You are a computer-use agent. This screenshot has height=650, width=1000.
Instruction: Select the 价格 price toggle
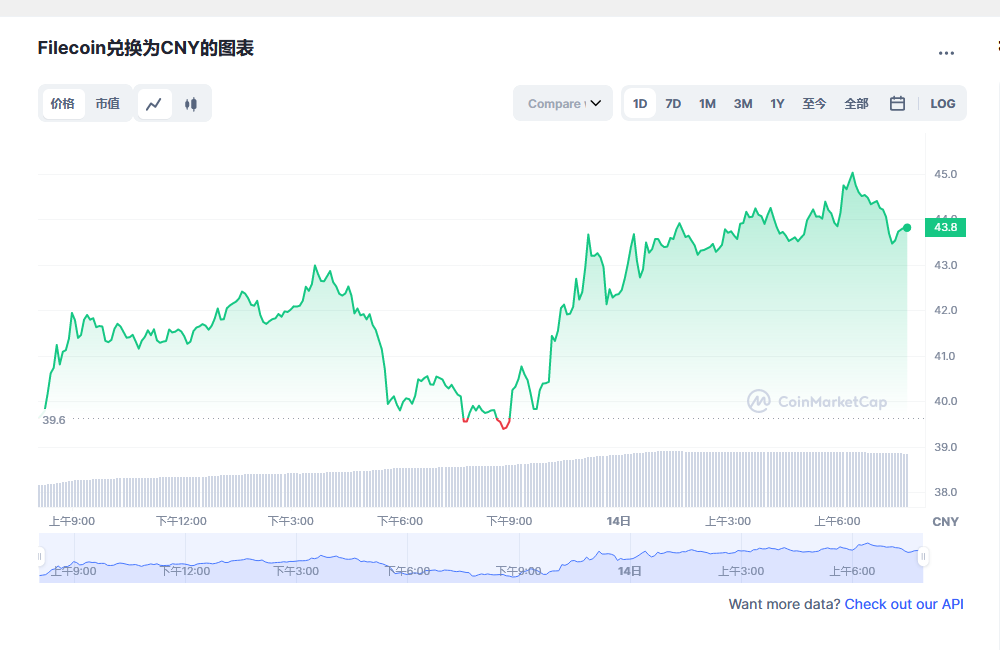(63, 103)
